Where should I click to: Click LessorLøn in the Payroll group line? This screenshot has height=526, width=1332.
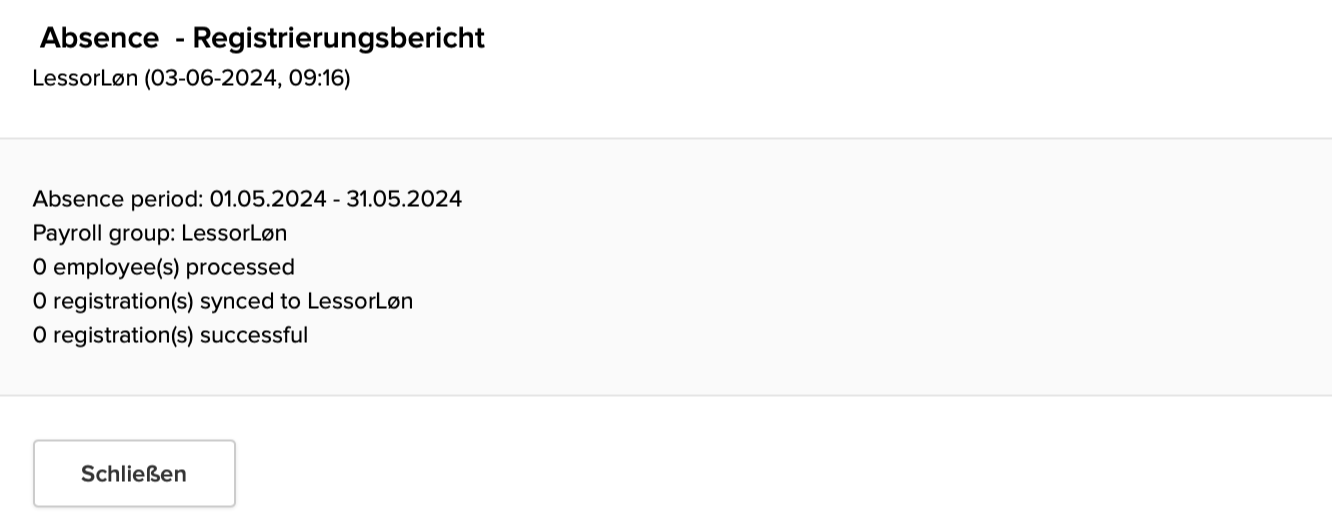click(234, 233)
